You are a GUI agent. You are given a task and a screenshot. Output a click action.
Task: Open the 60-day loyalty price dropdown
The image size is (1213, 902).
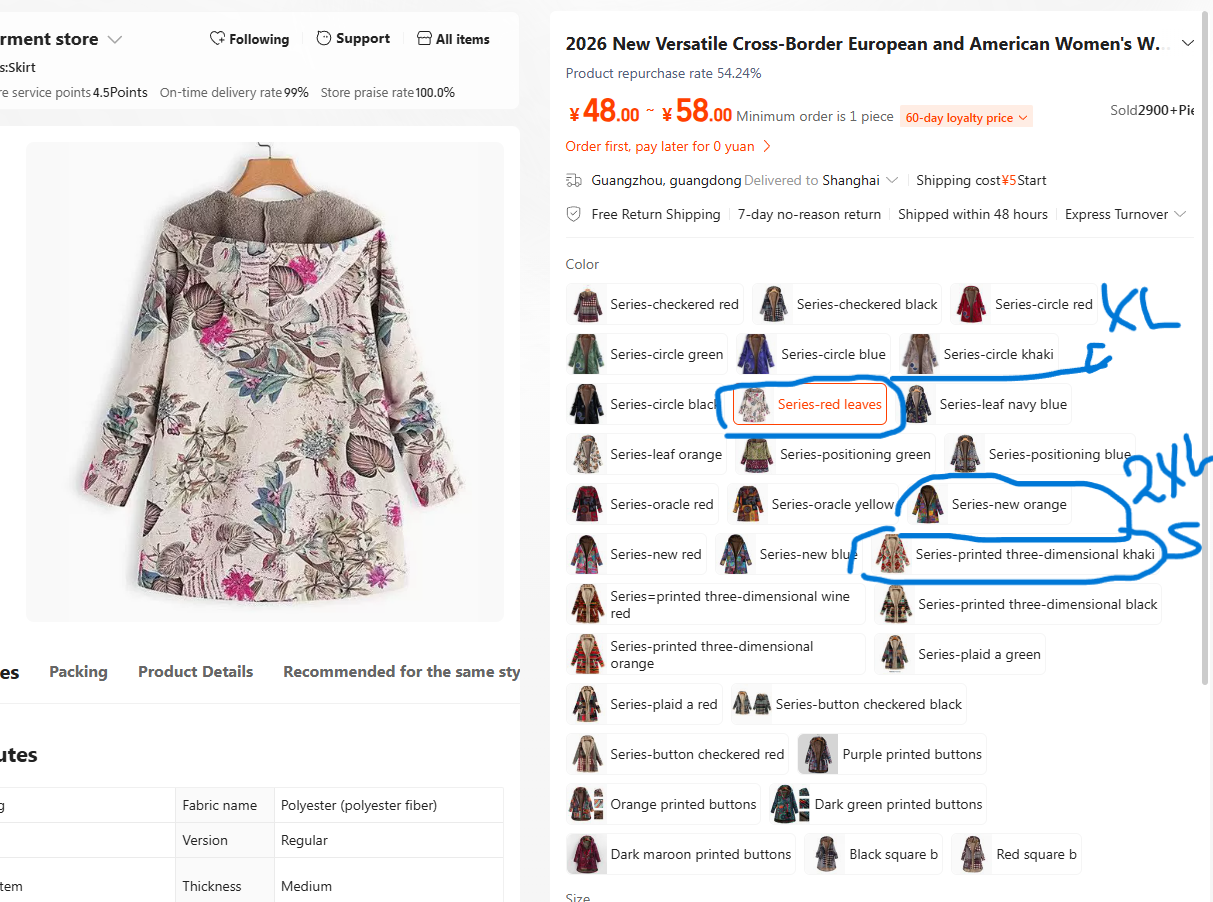tap(966, 117)
